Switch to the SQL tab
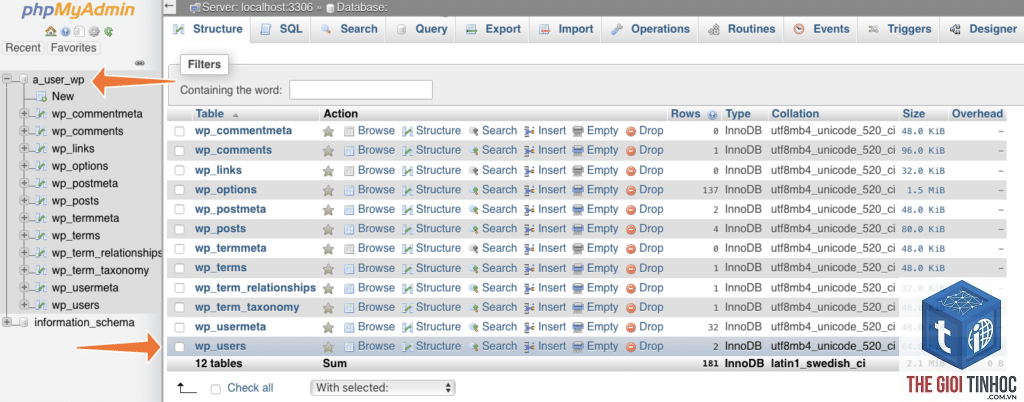The image size is (1024, 402). pyautogui.click(x=281, y=29)
